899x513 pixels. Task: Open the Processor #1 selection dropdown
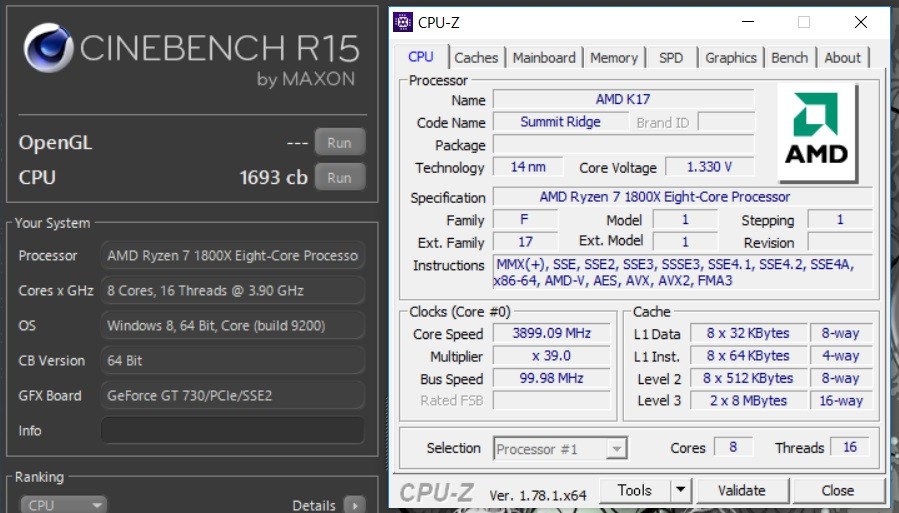560,449
